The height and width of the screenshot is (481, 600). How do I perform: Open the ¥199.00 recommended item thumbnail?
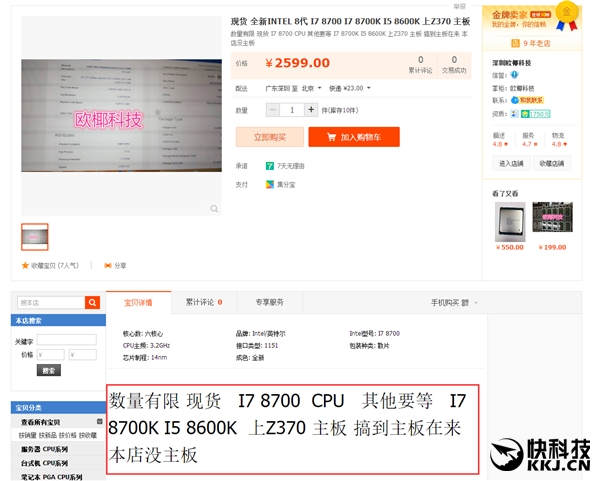(552, 217)
